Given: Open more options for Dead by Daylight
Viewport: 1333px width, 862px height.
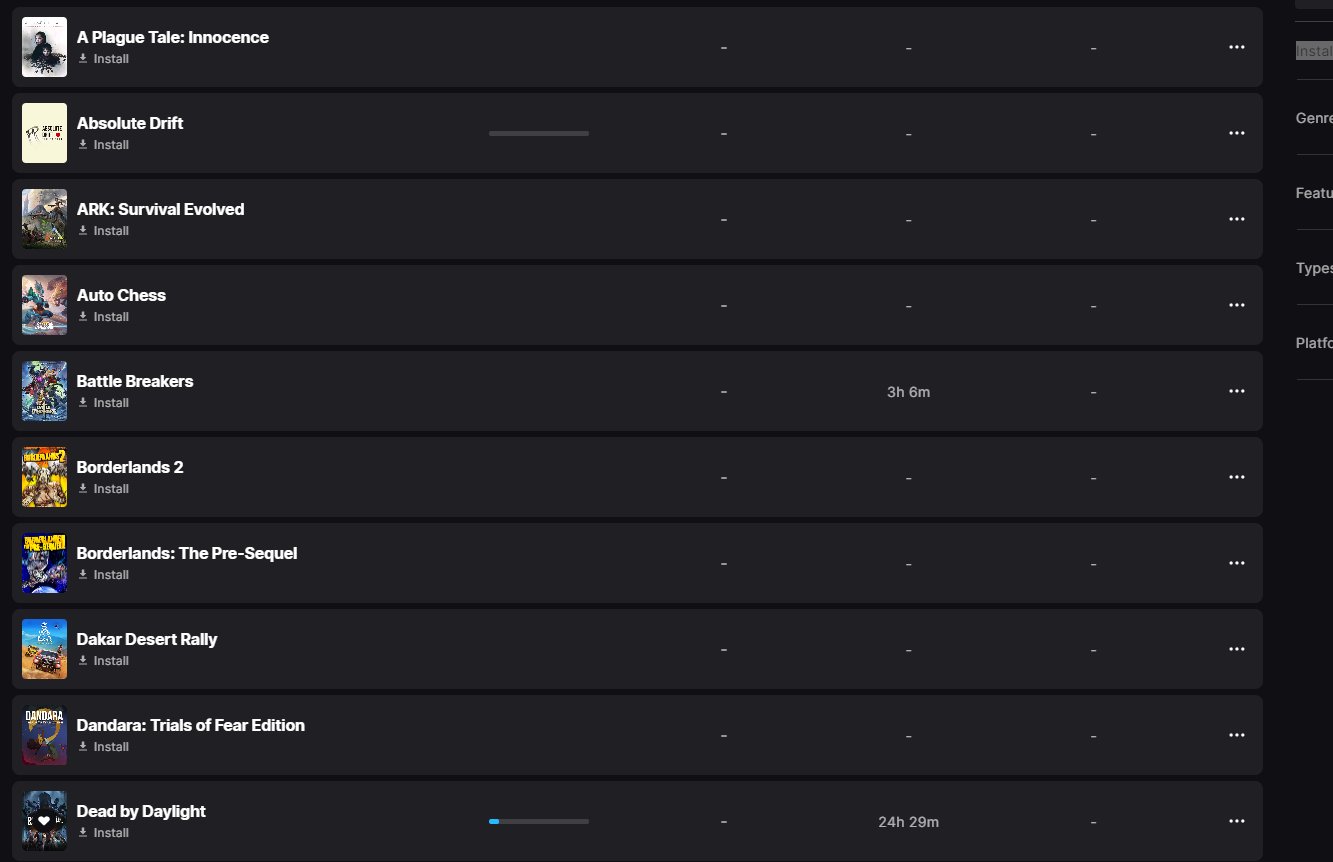Looking at the screenshot, I should (1236, 821).
